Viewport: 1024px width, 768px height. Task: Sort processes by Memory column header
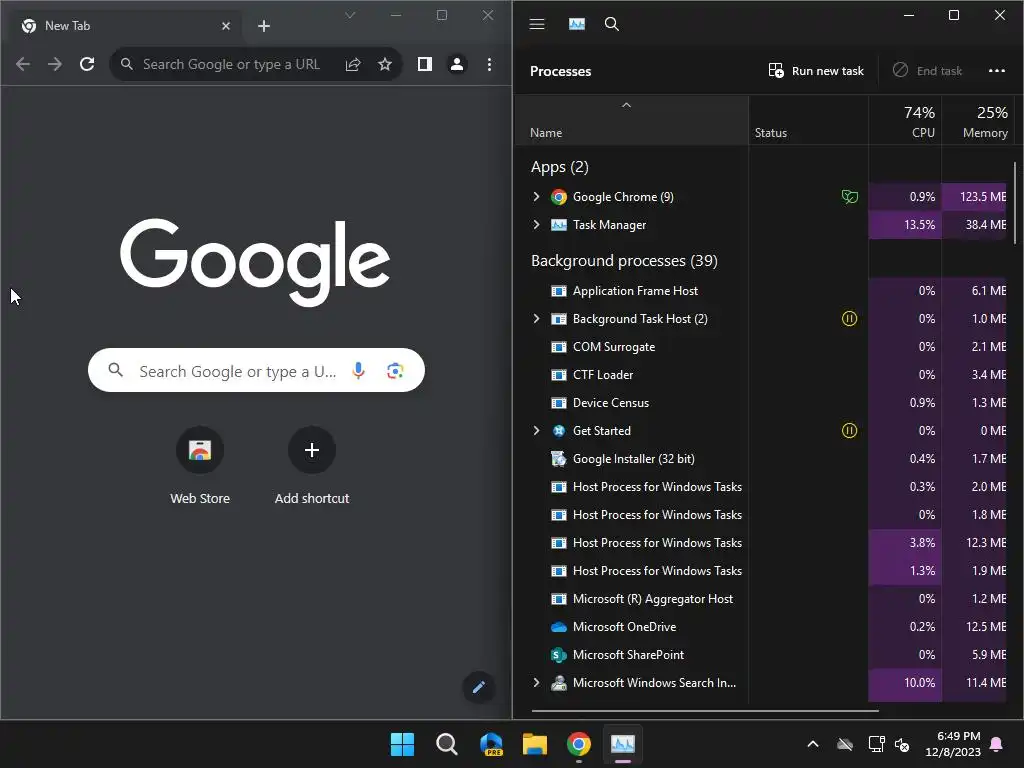tap(978, 121)
